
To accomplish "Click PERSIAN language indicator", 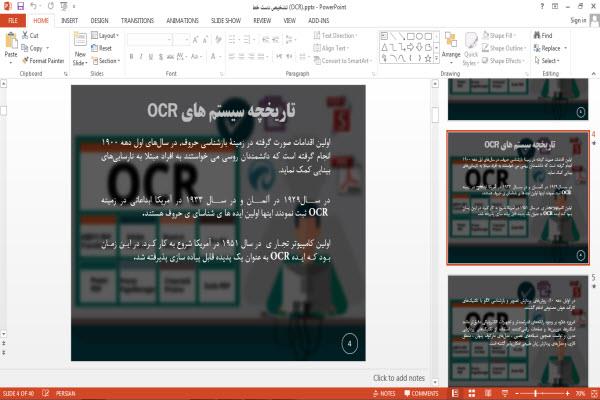I will click(65, 393).
